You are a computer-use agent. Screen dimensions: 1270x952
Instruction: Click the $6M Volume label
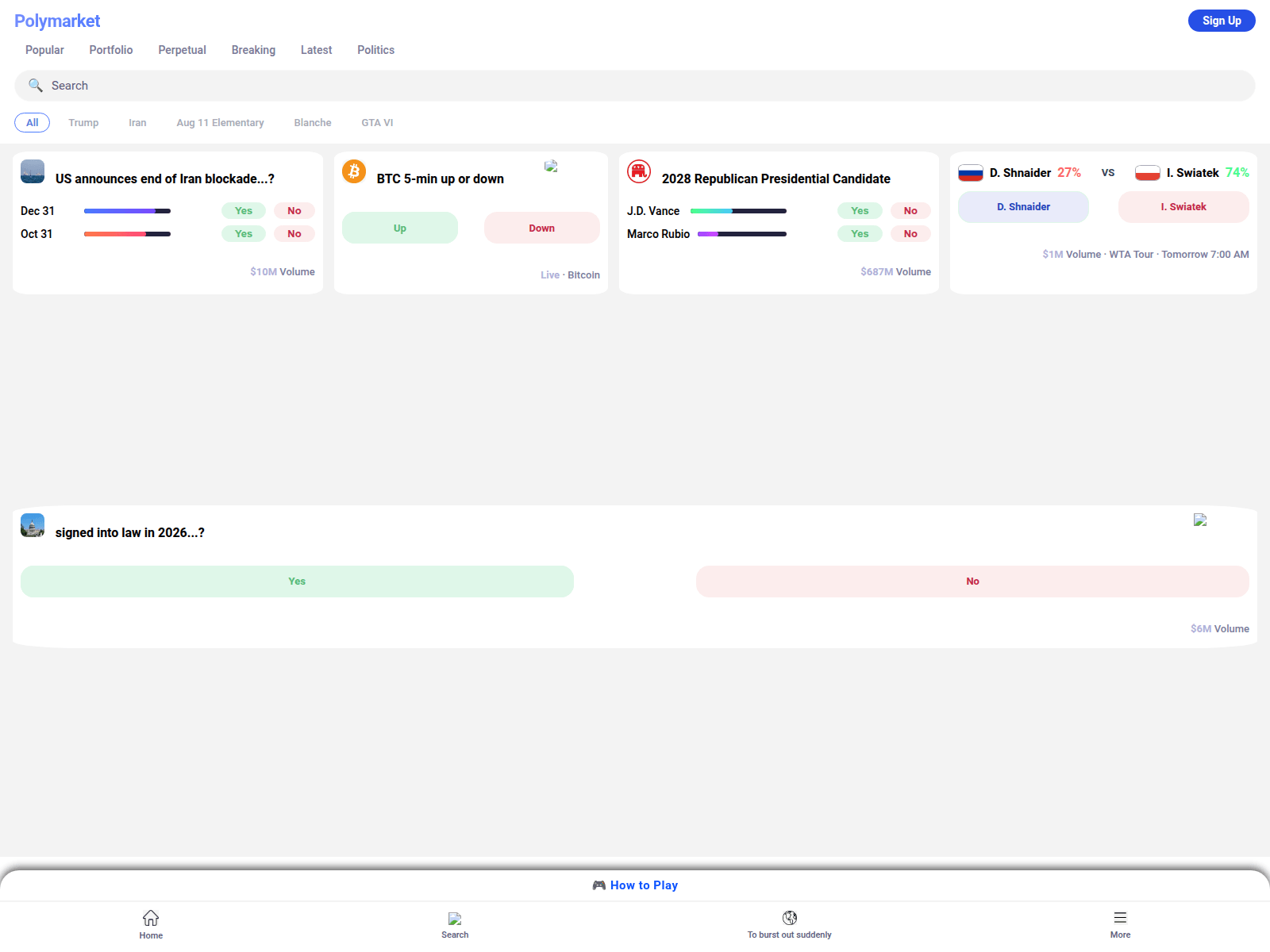pyautogui.click(x=1219, y=629)
